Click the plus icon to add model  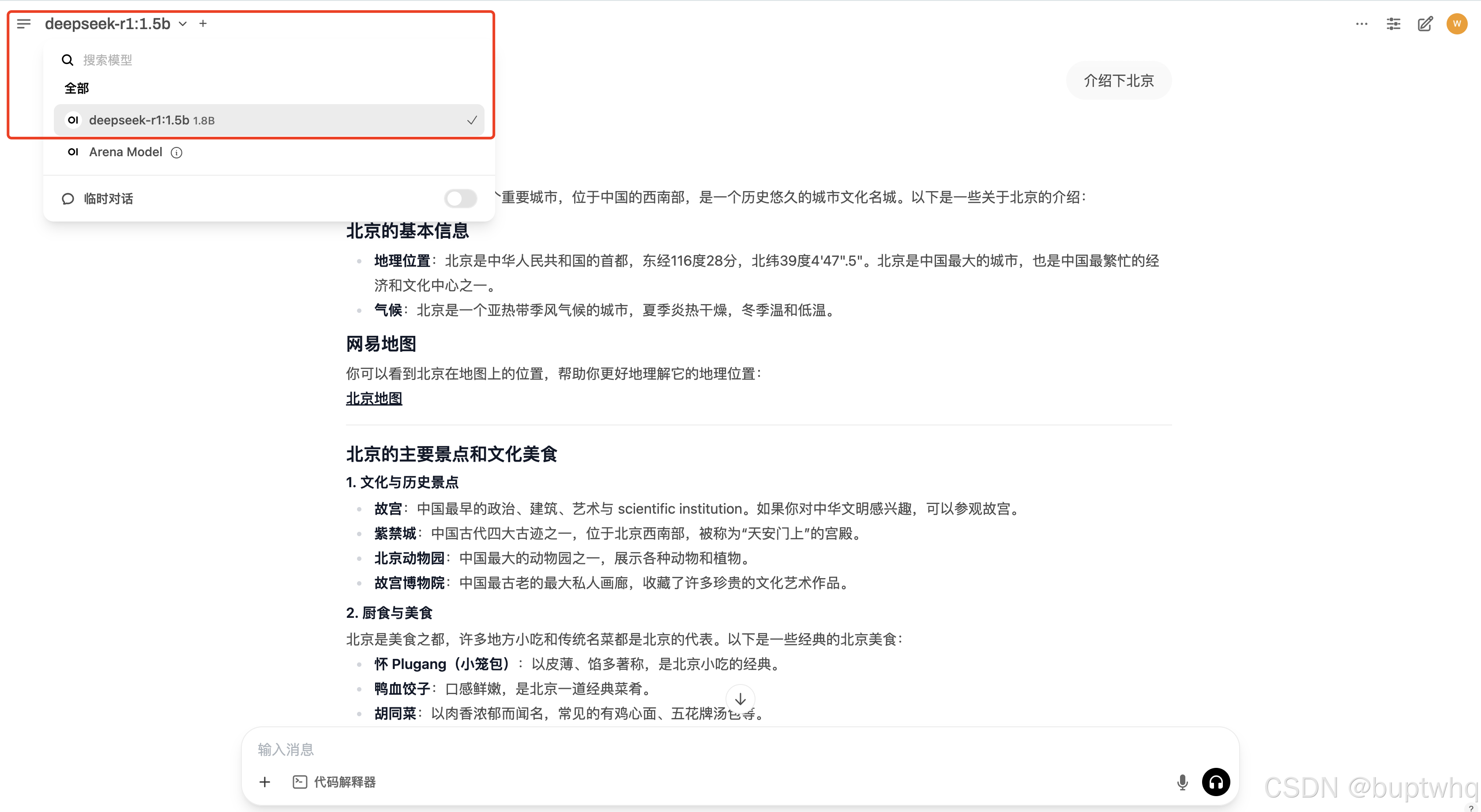coord(203,23)
